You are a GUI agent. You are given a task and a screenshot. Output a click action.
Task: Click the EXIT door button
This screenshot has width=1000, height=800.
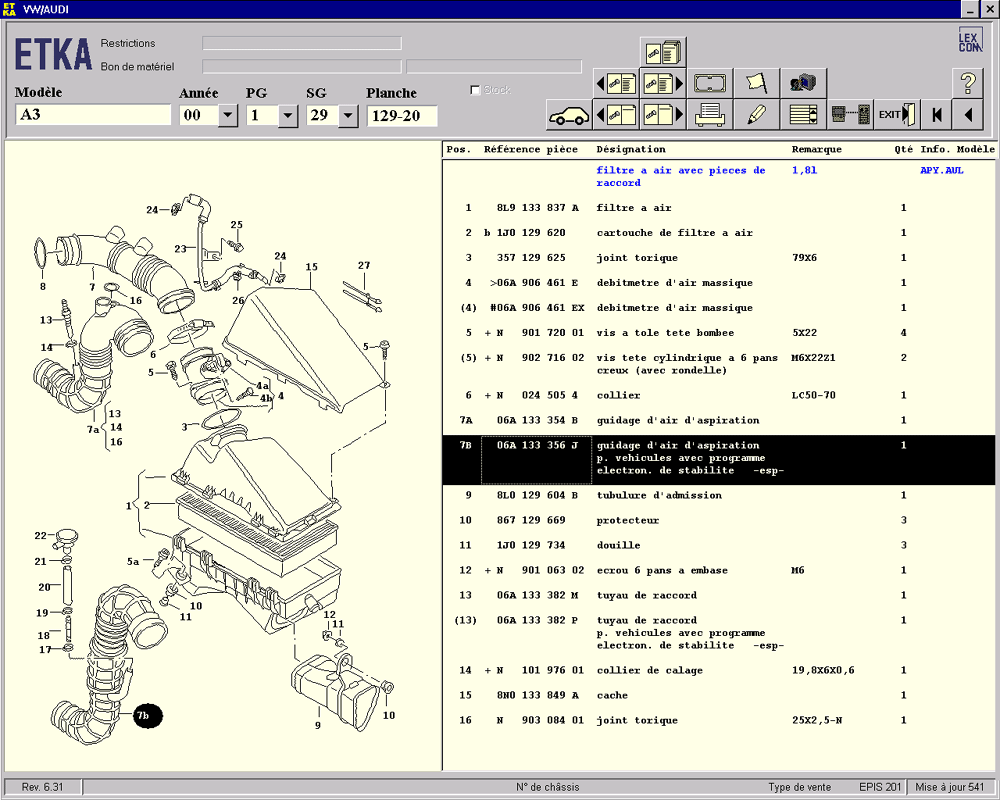[x=897, y=114]
